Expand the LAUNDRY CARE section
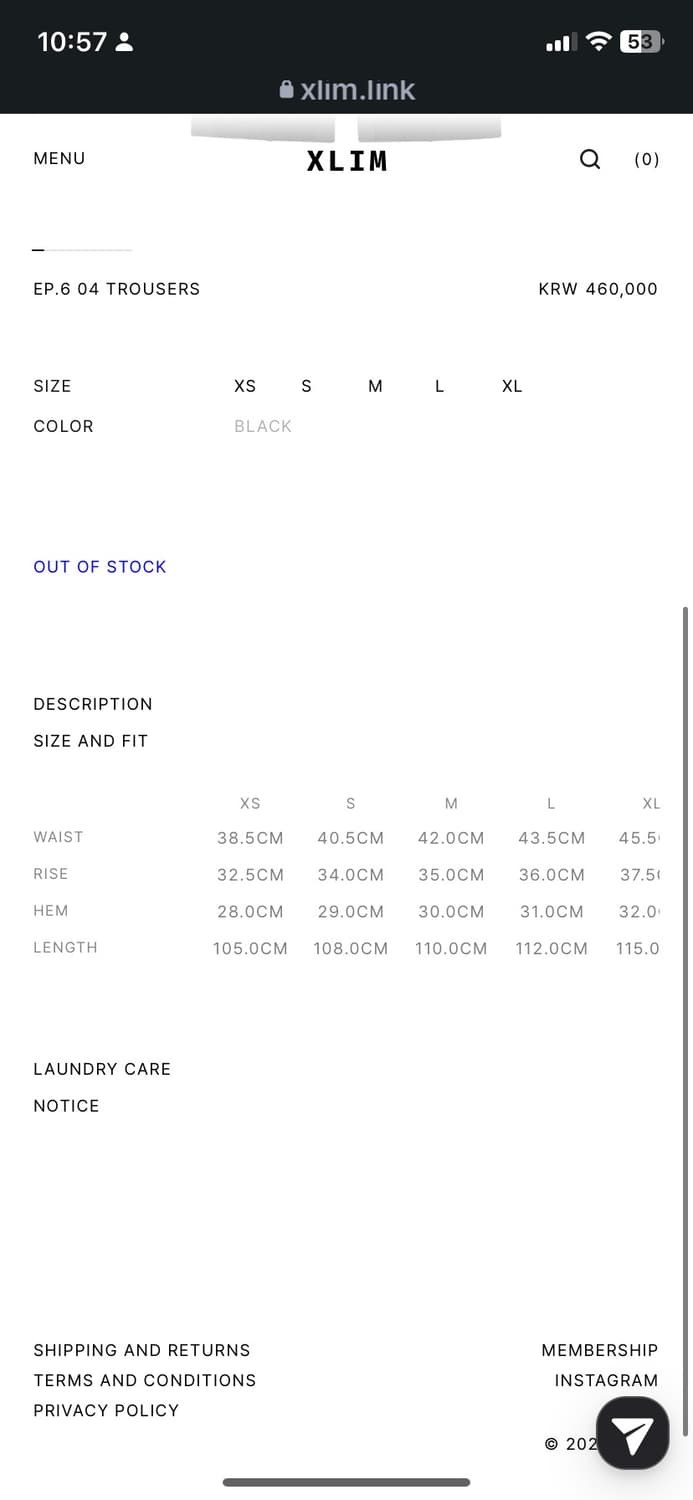Viewport: 693px width, 1500px height. click(x=102, y=1069)
